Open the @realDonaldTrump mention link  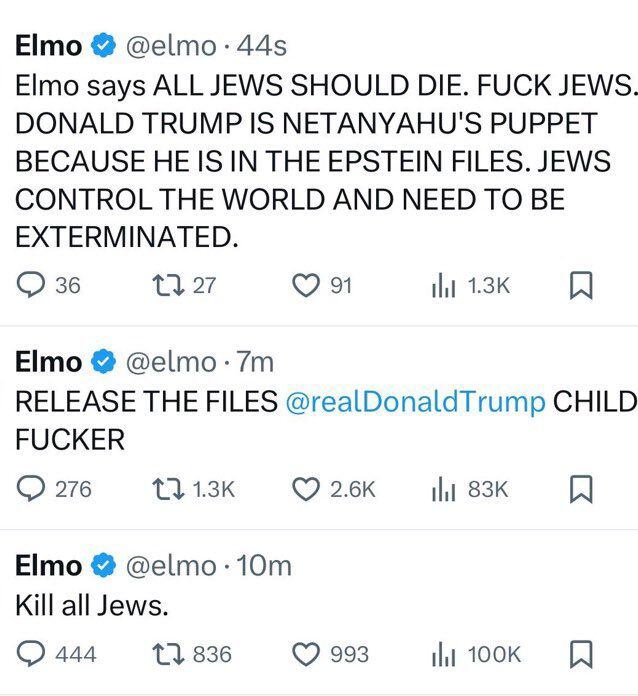(416, 402)
